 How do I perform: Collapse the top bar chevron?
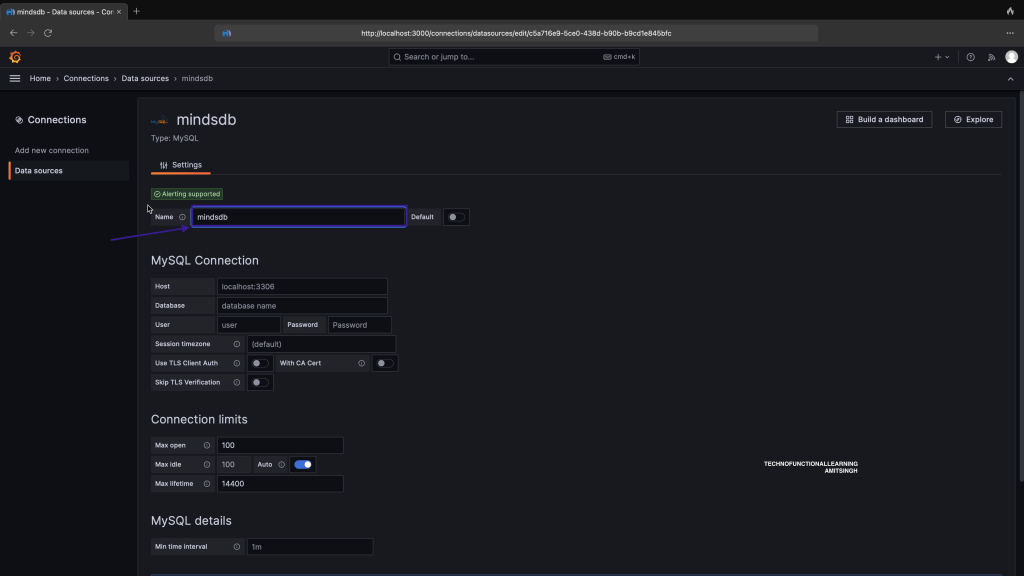pos(1010,78)
